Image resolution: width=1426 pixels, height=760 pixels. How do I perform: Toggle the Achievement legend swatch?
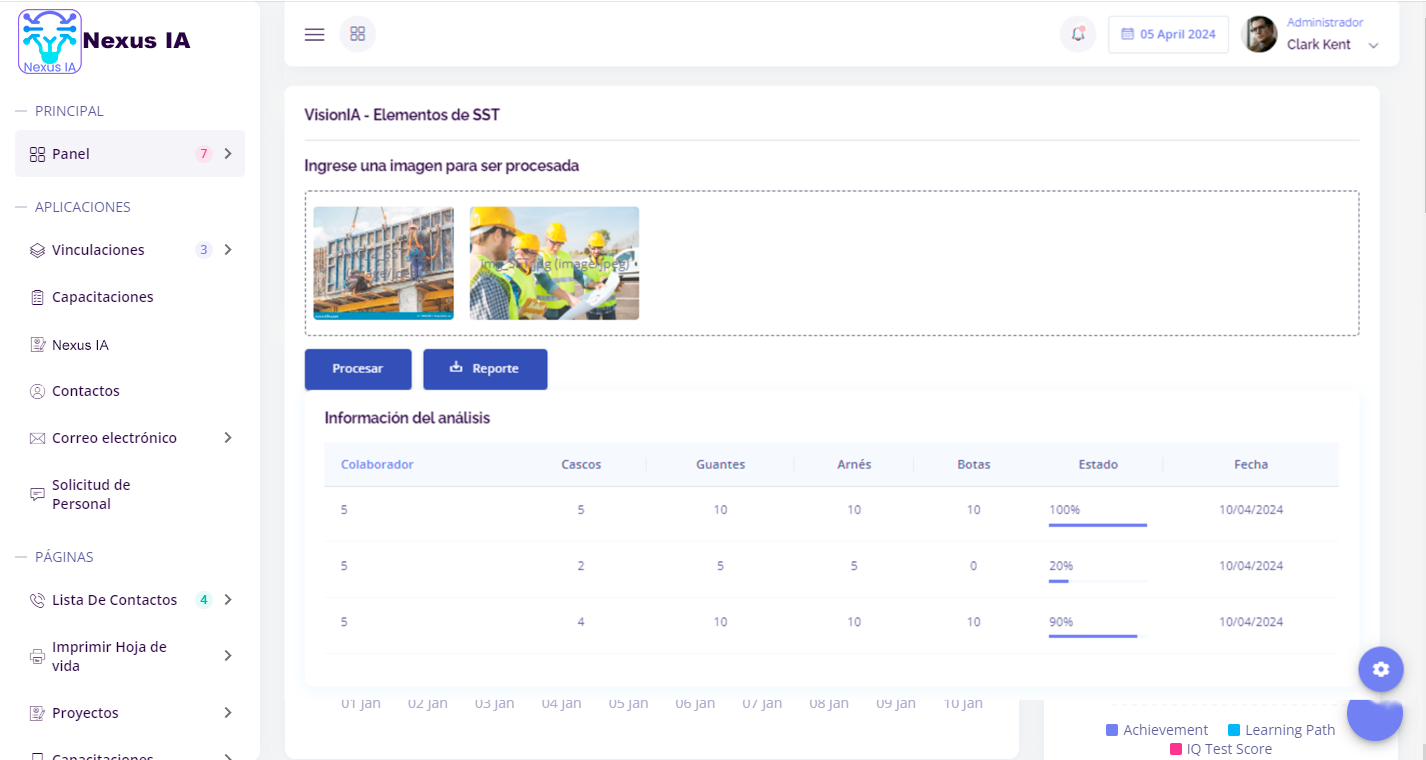1112,730
